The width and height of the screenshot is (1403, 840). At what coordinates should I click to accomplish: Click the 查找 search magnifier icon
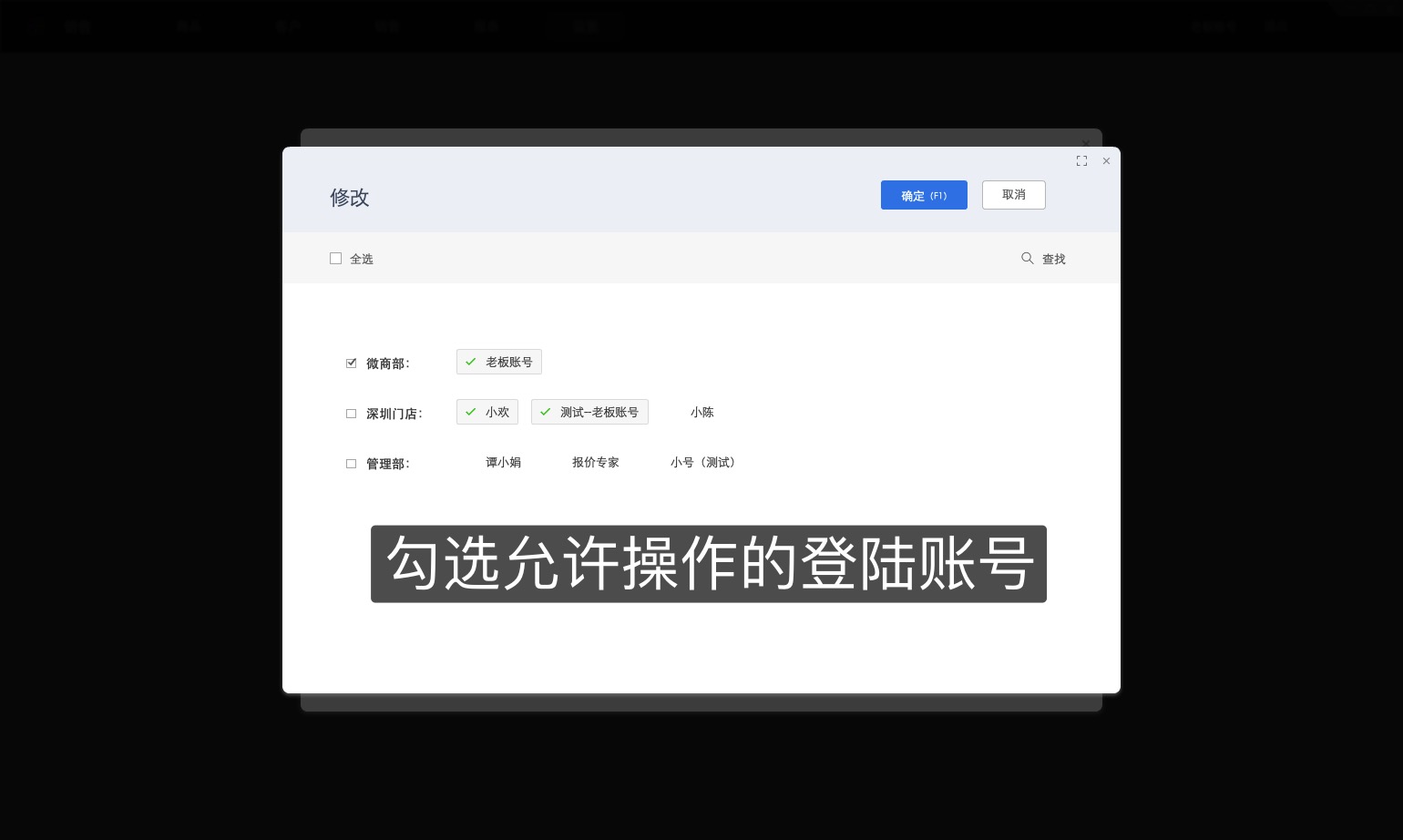pyautogui.click(x=1027, y=259)
